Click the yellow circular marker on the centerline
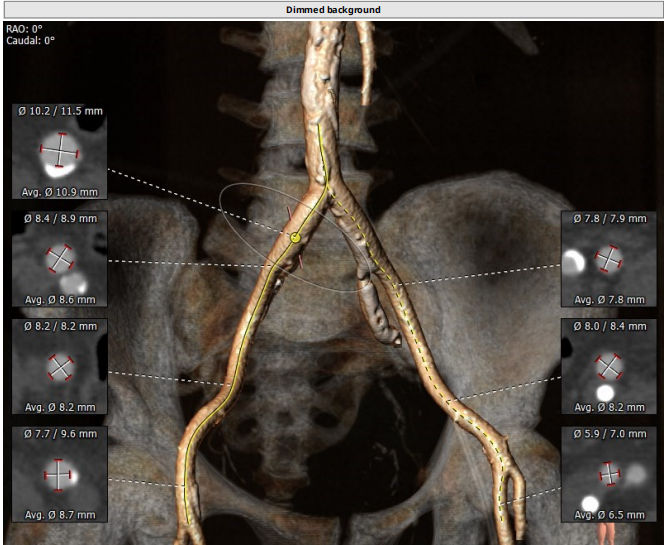 [x=295, y=238]
